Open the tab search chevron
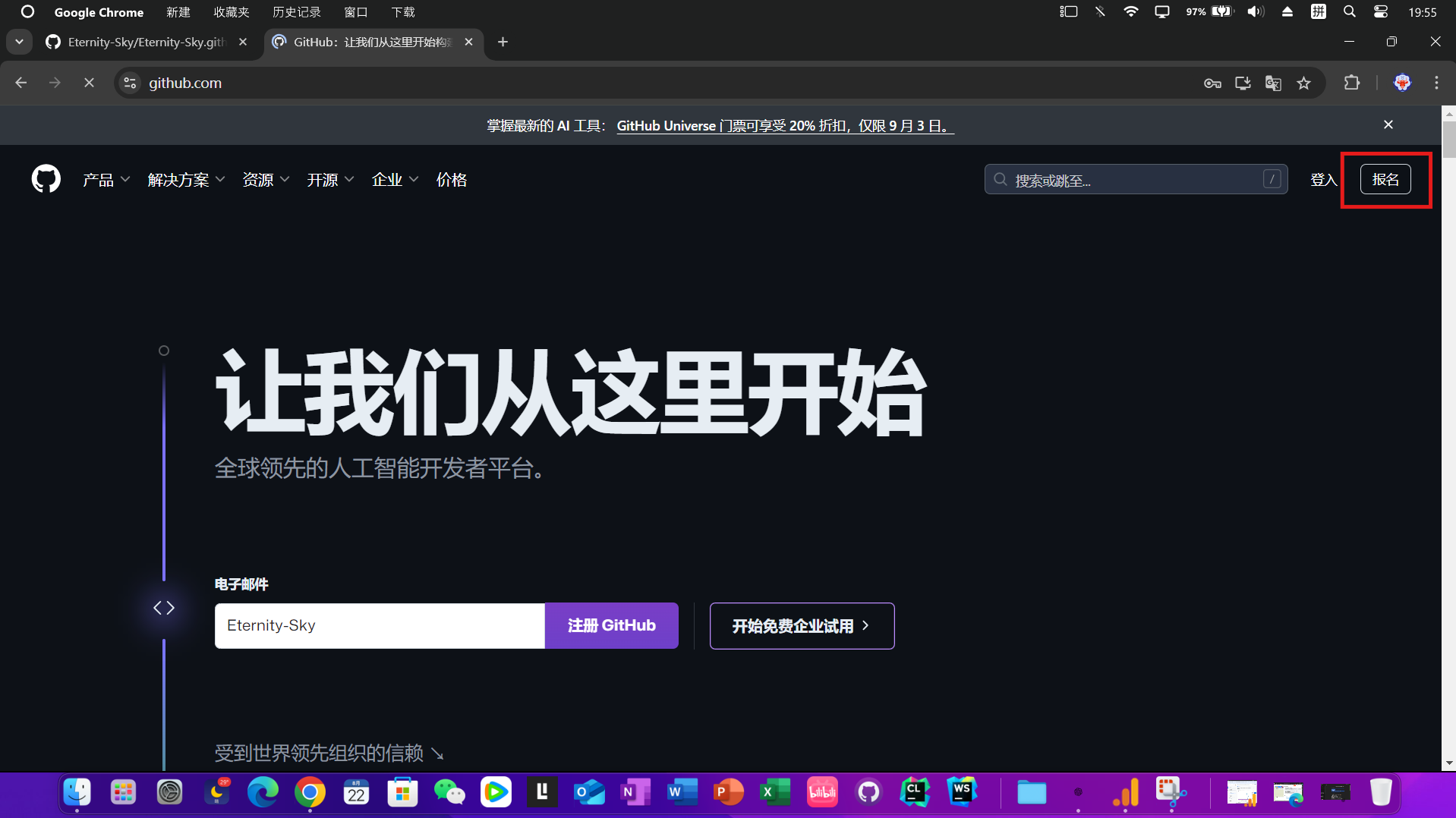Image resolution: width=1456 pixels, height=818 pixels. click(x=19, y=42)
